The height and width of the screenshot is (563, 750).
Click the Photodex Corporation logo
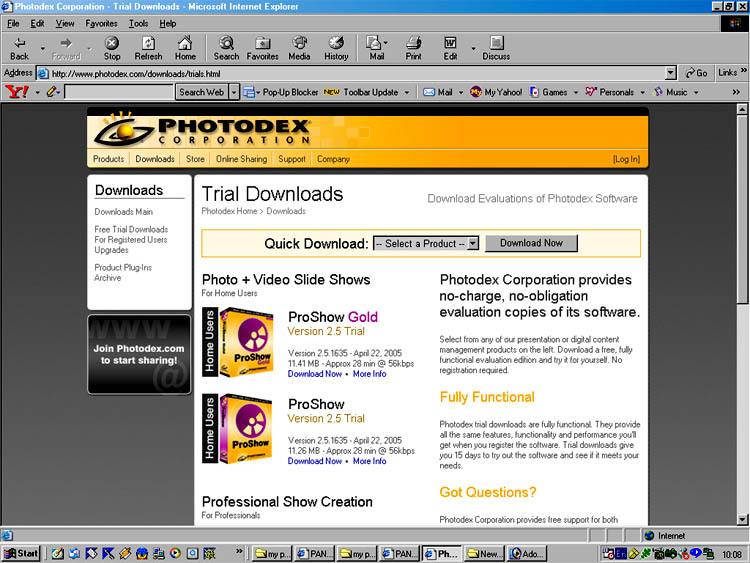coord(203,129)
